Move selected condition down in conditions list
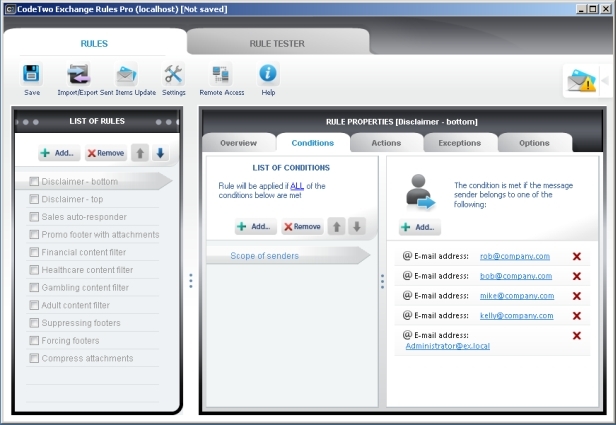The height and width of the screenshot is (425, 616). tap(356, 227)
